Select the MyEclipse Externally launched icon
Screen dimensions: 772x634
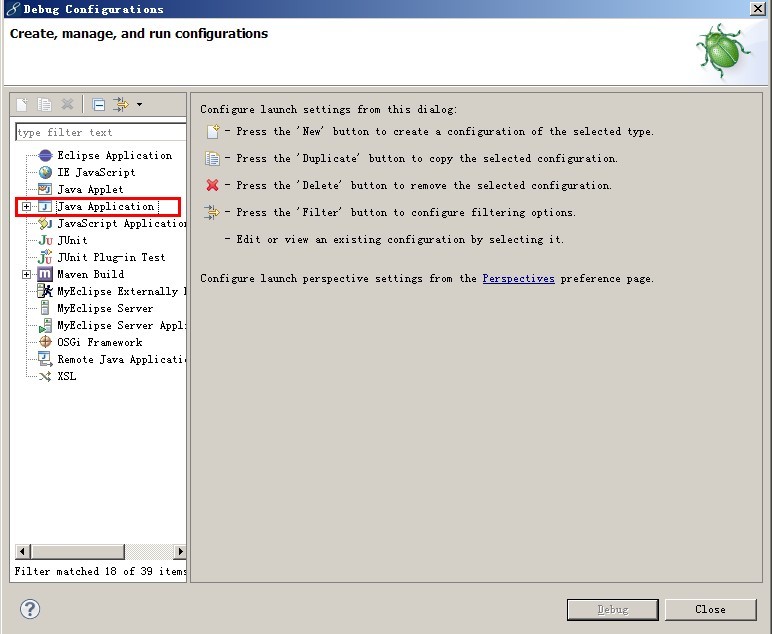[x=45, y=291]
